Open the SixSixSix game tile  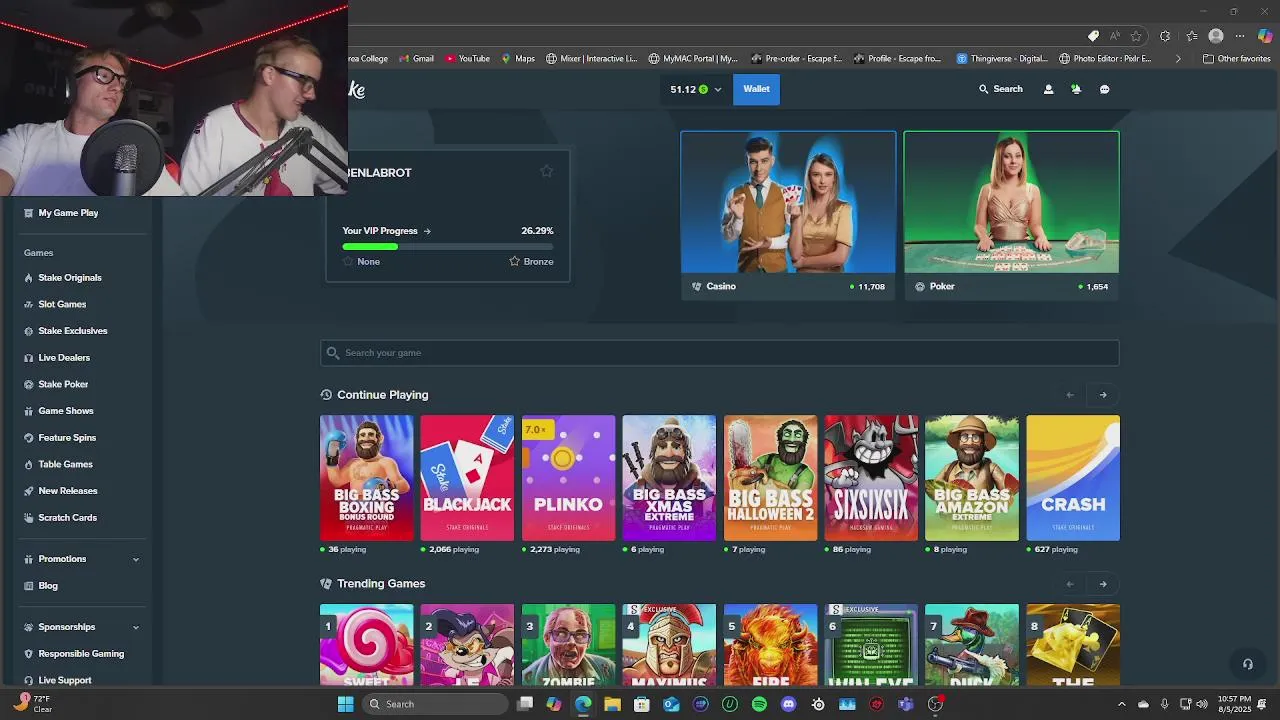pos(871,478)
